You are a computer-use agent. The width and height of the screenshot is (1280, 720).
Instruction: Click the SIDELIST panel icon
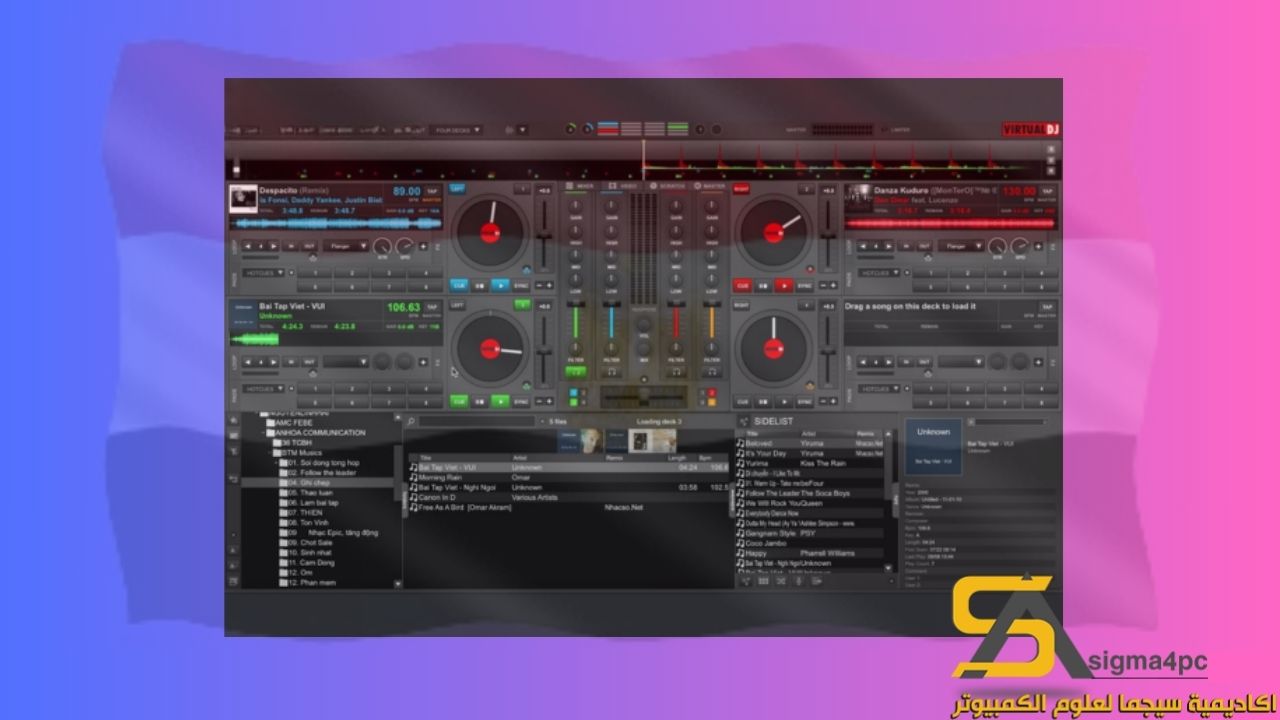744,422
